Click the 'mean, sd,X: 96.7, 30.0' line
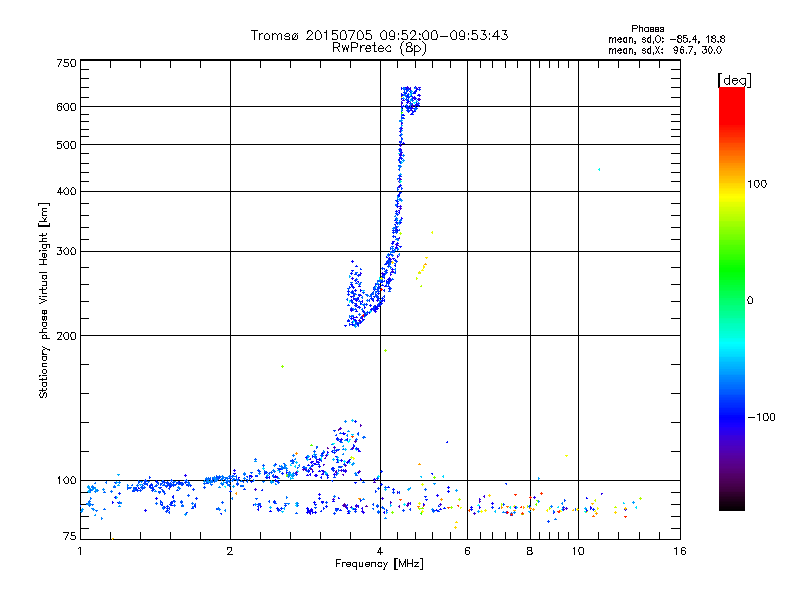800x600 pixels. tap(665, 50)
